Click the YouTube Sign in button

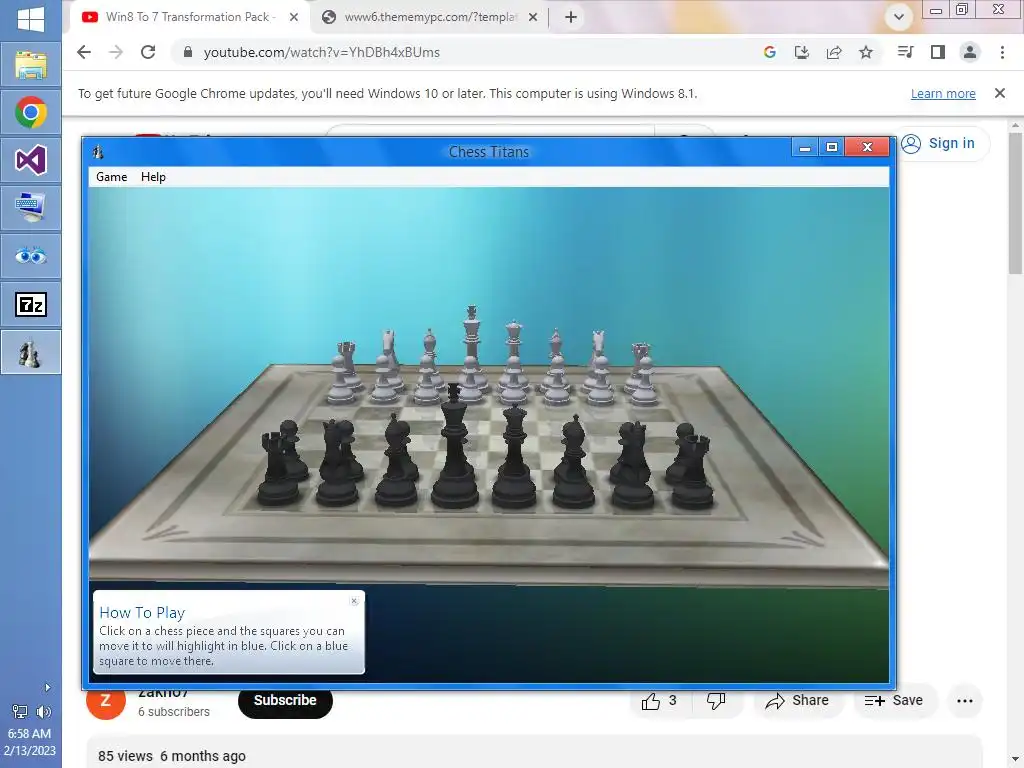coord(940,144)
